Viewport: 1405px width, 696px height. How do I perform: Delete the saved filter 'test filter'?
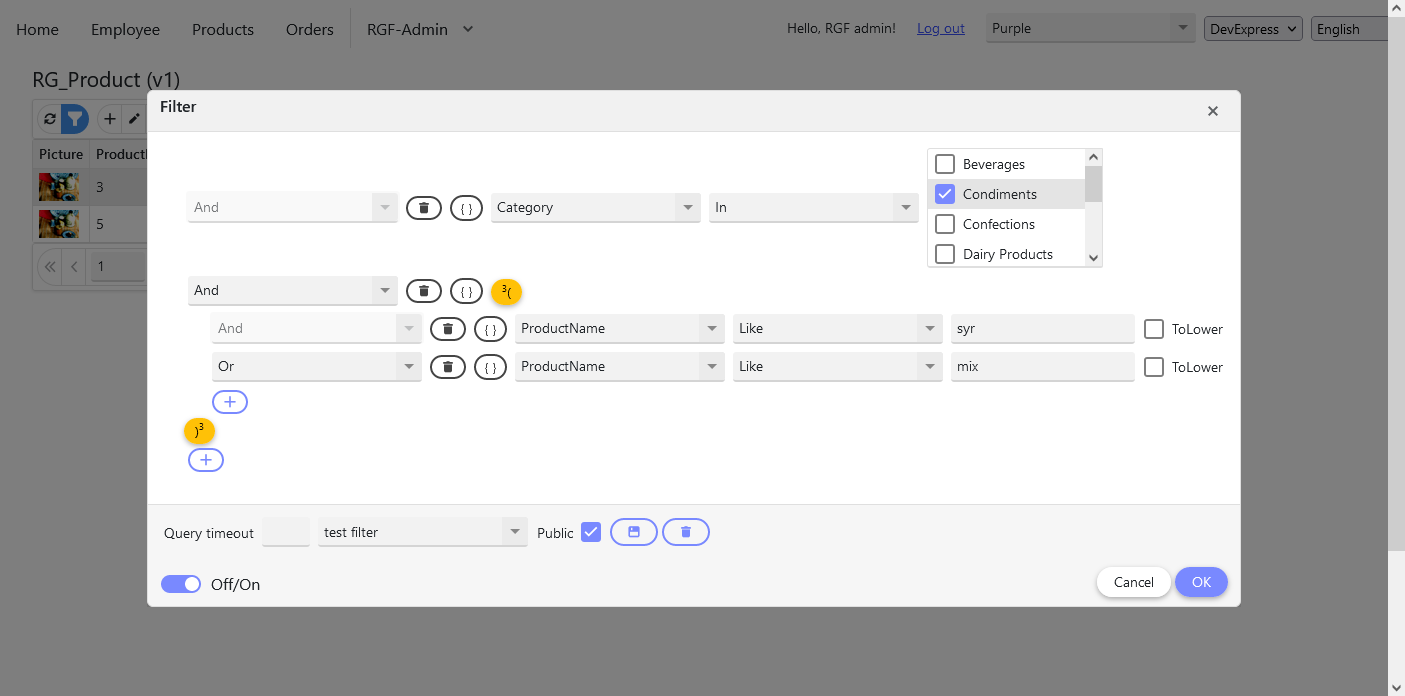[685, 533]
